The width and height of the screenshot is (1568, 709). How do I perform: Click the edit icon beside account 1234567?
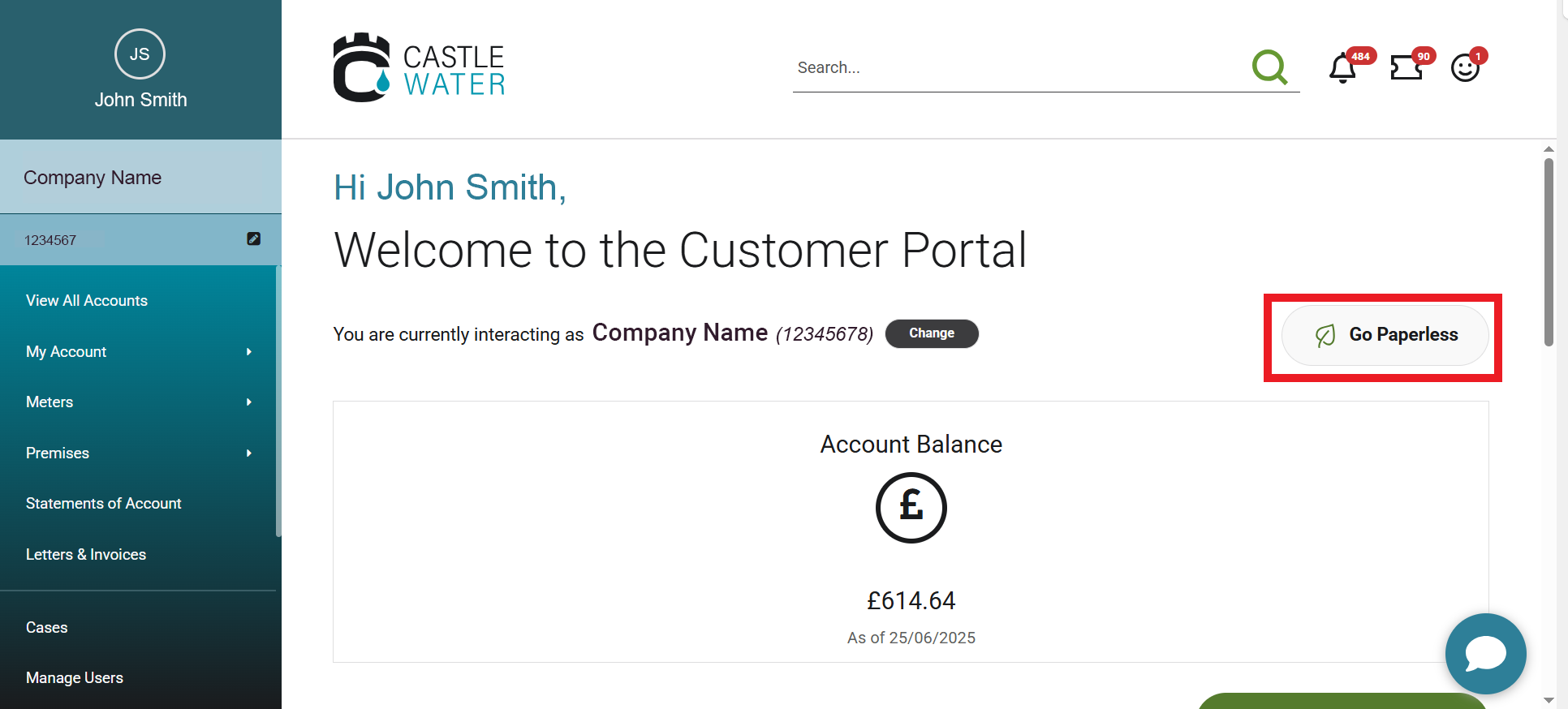(254, 238)
